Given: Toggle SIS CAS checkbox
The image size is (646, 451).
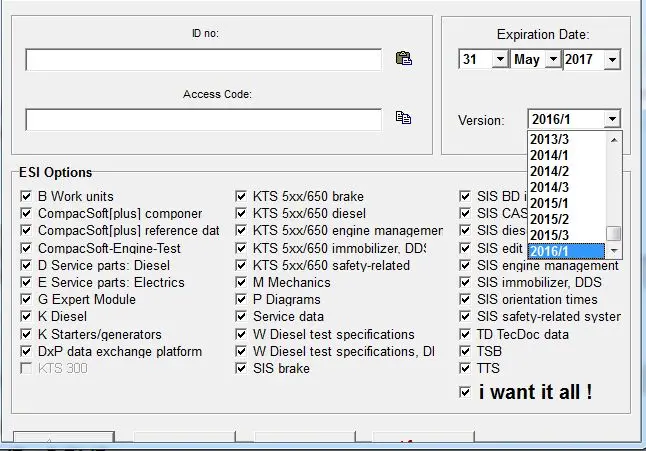Looking at the screenshot, I should pos(465,213).
